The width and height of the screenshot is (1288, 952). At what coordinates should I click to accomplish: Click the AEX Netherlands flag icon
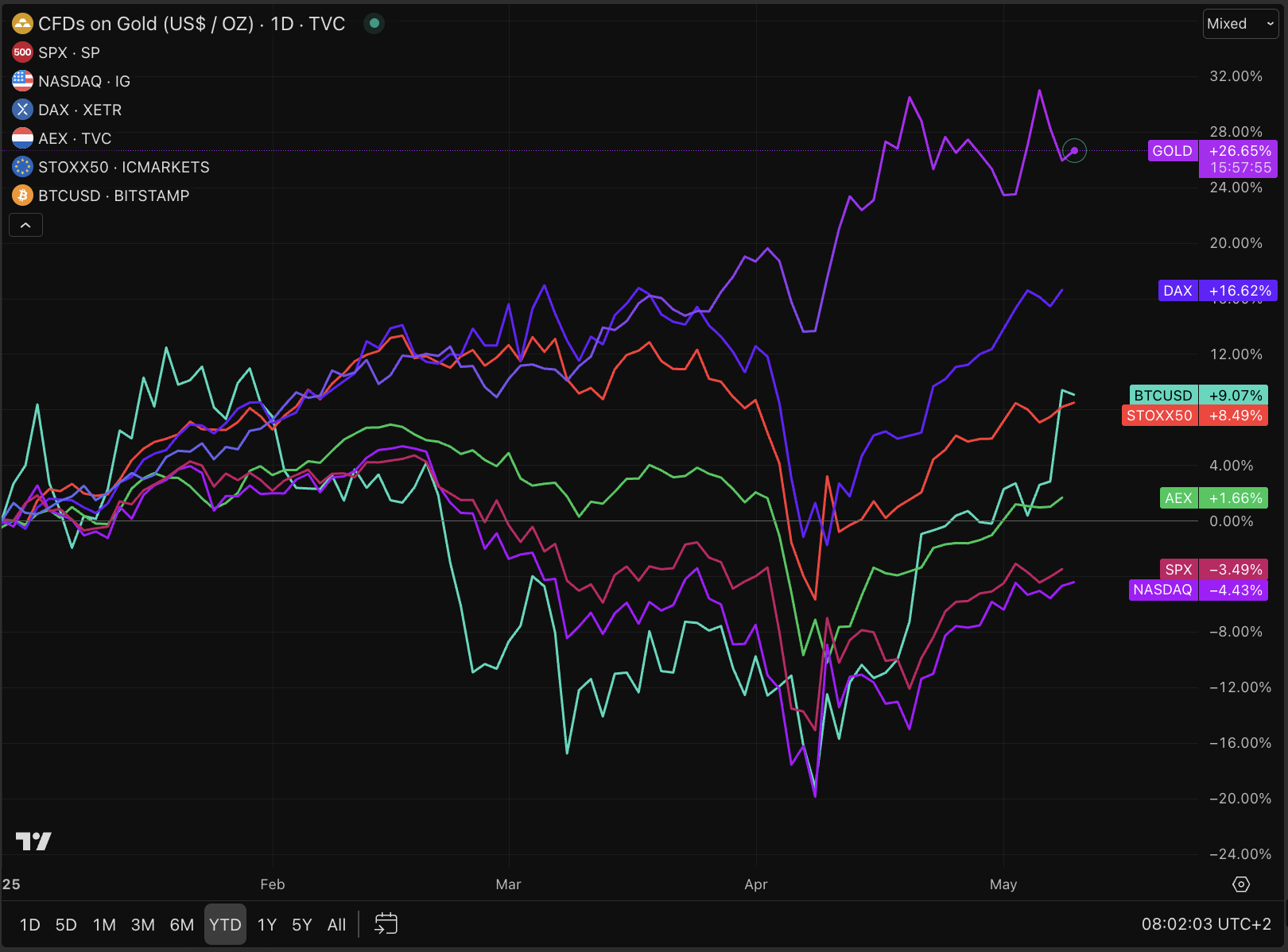[x=22, y=138]
